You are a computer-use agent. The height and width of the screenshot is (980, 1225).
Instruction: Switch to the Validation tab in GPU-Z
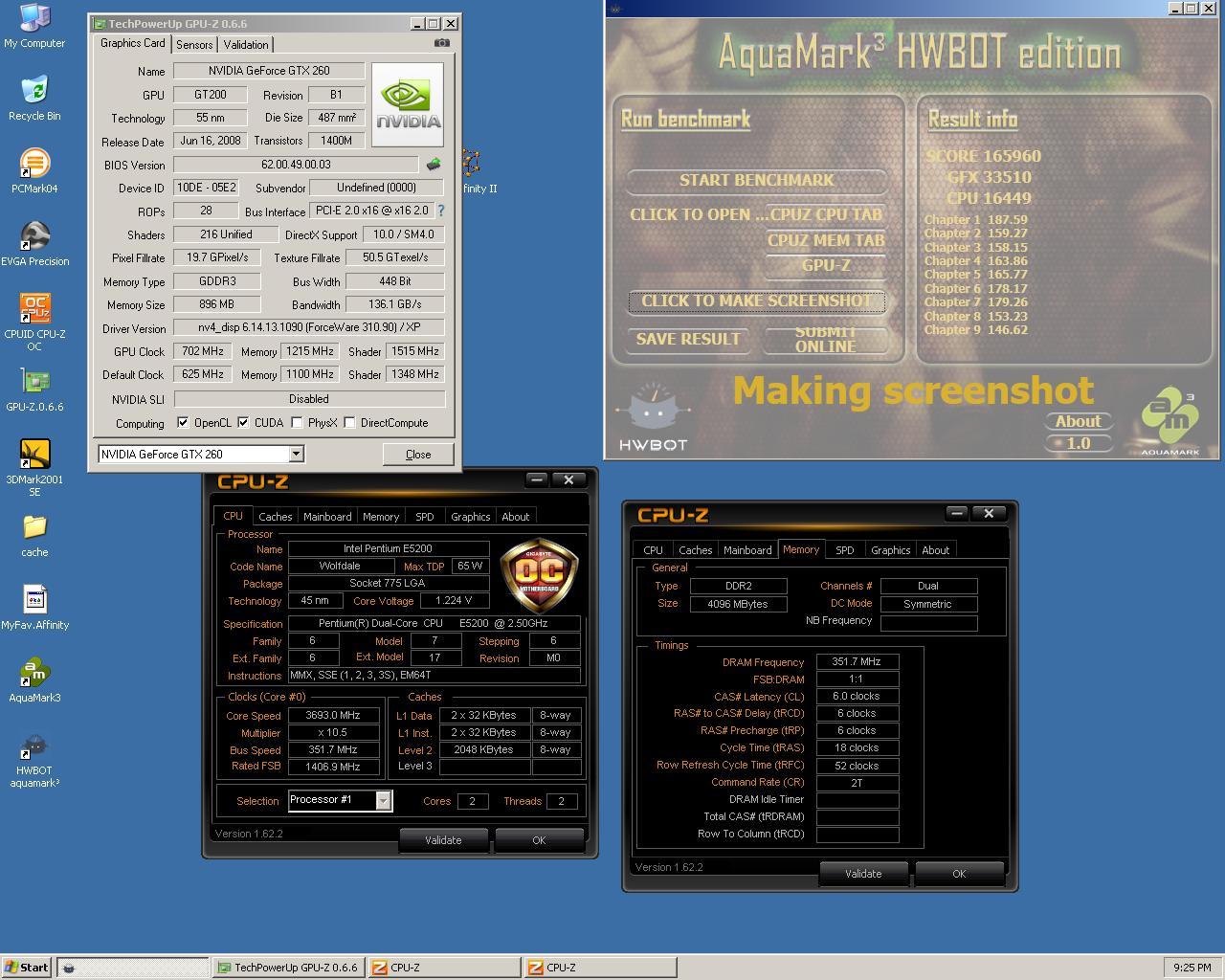246,45
